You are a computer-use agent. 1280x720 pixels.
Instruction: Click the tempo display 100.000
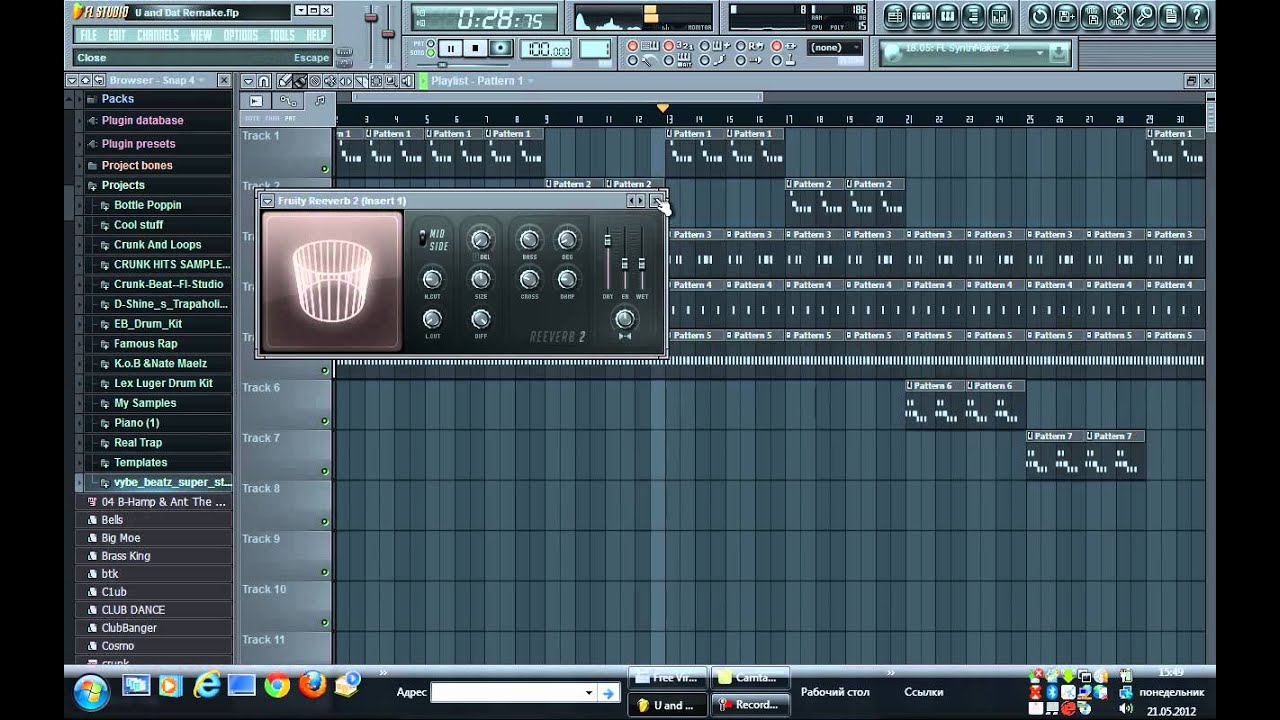click(546, 48)
